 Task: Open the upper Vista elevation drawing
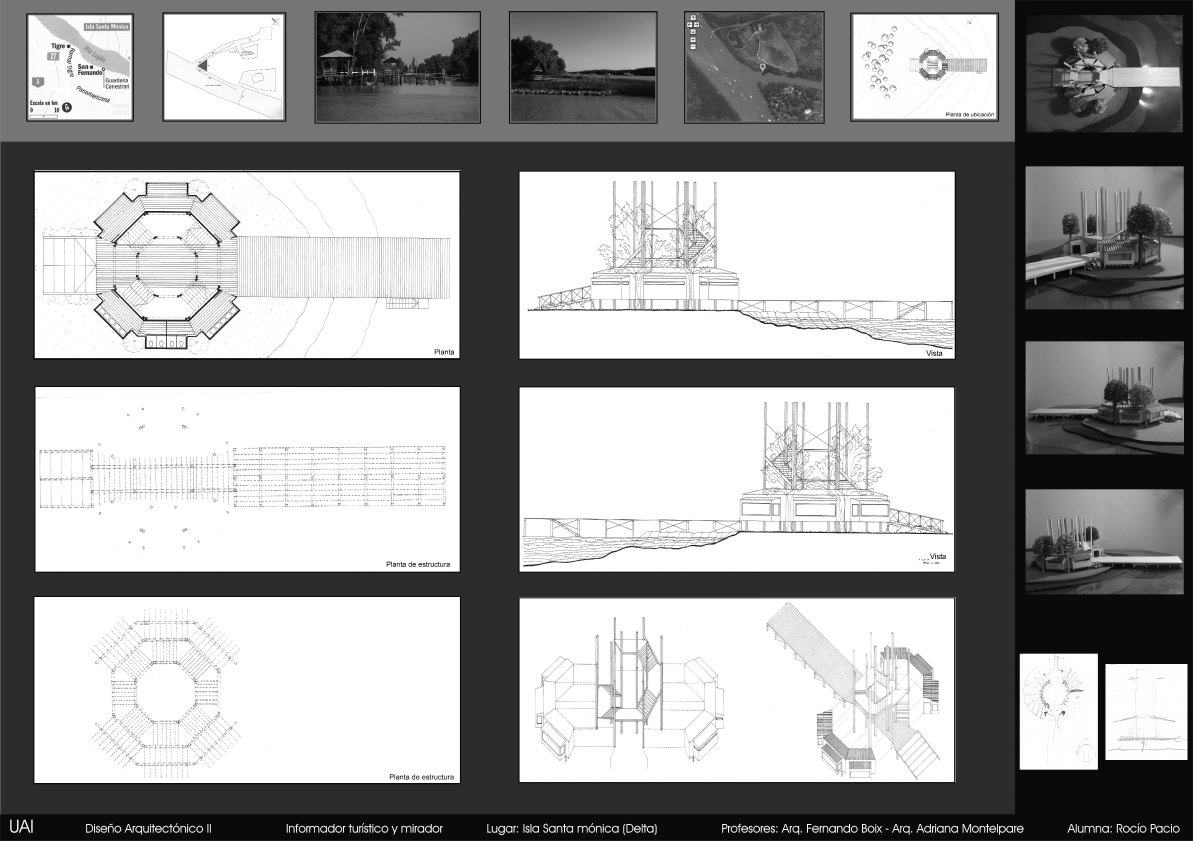737,265
